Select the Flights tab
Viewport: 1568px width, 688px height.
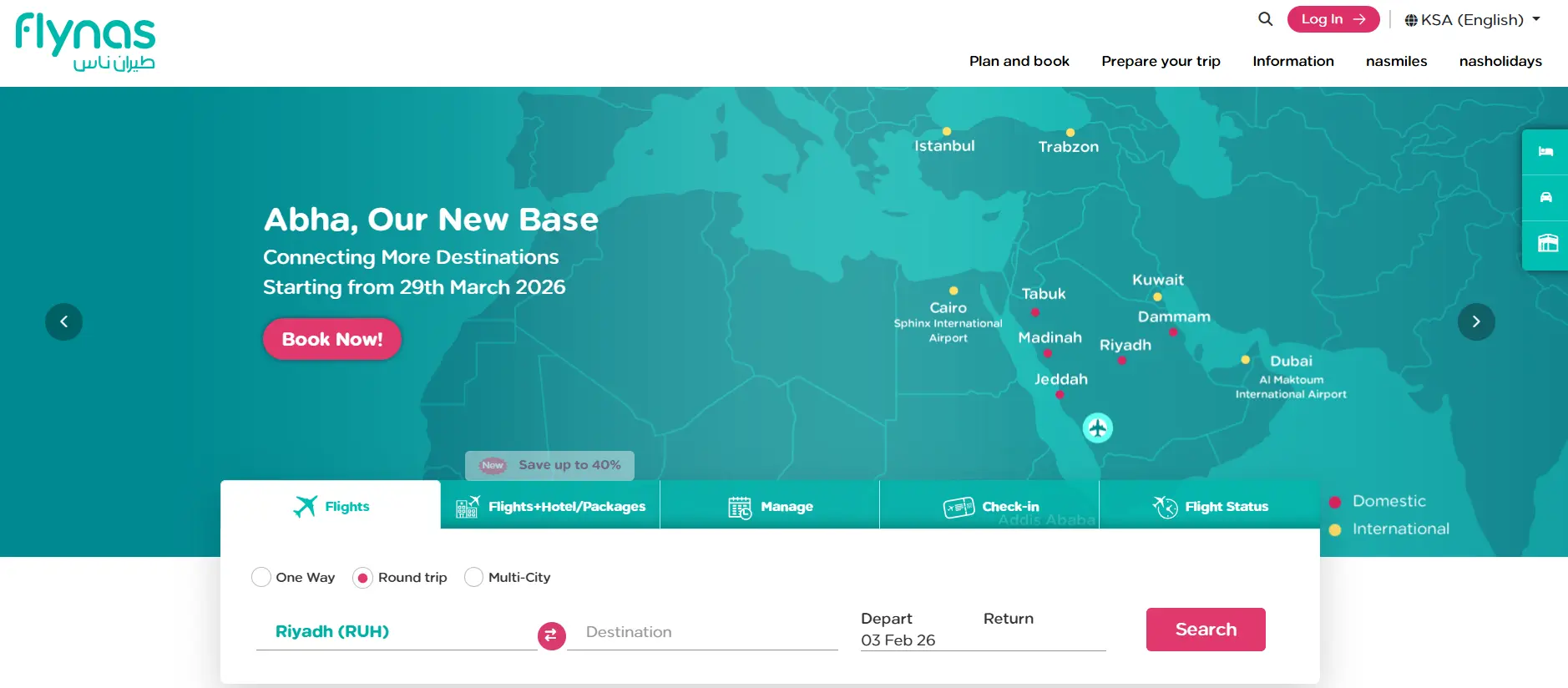pos(331,506)
